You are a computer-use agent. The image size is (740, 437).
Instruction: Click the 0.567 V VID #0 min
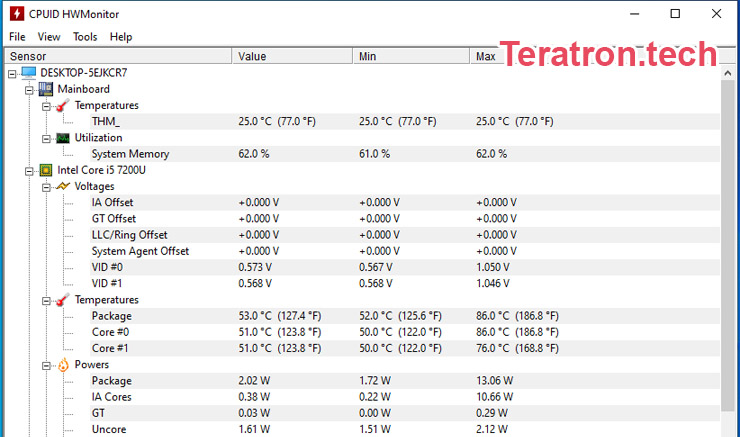pyautogui.click(x=376, y=267)
